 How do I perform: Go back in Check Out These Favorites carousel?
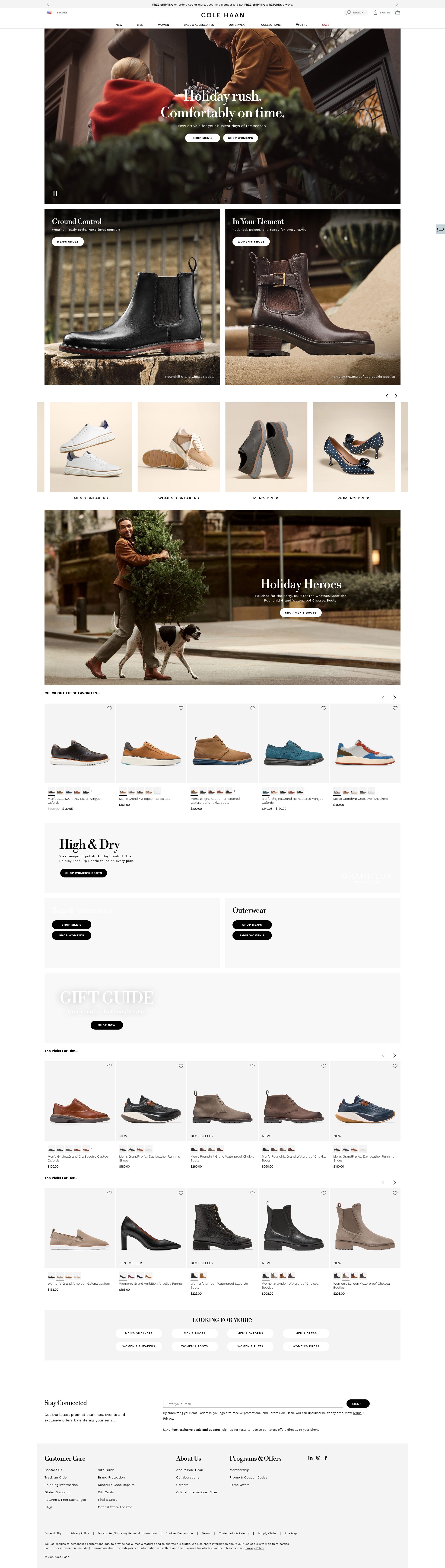pos(383,698)
